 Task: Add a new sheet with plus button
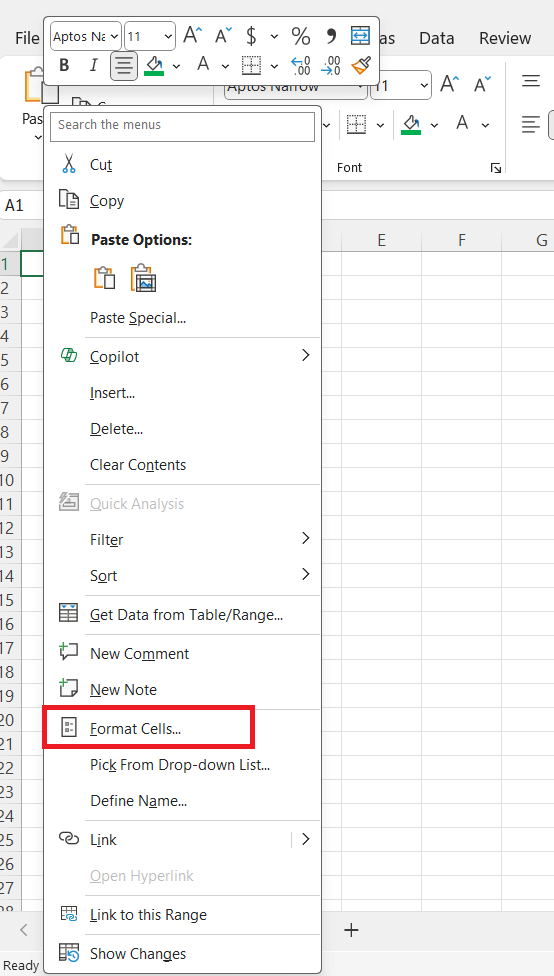pos(352,930)
